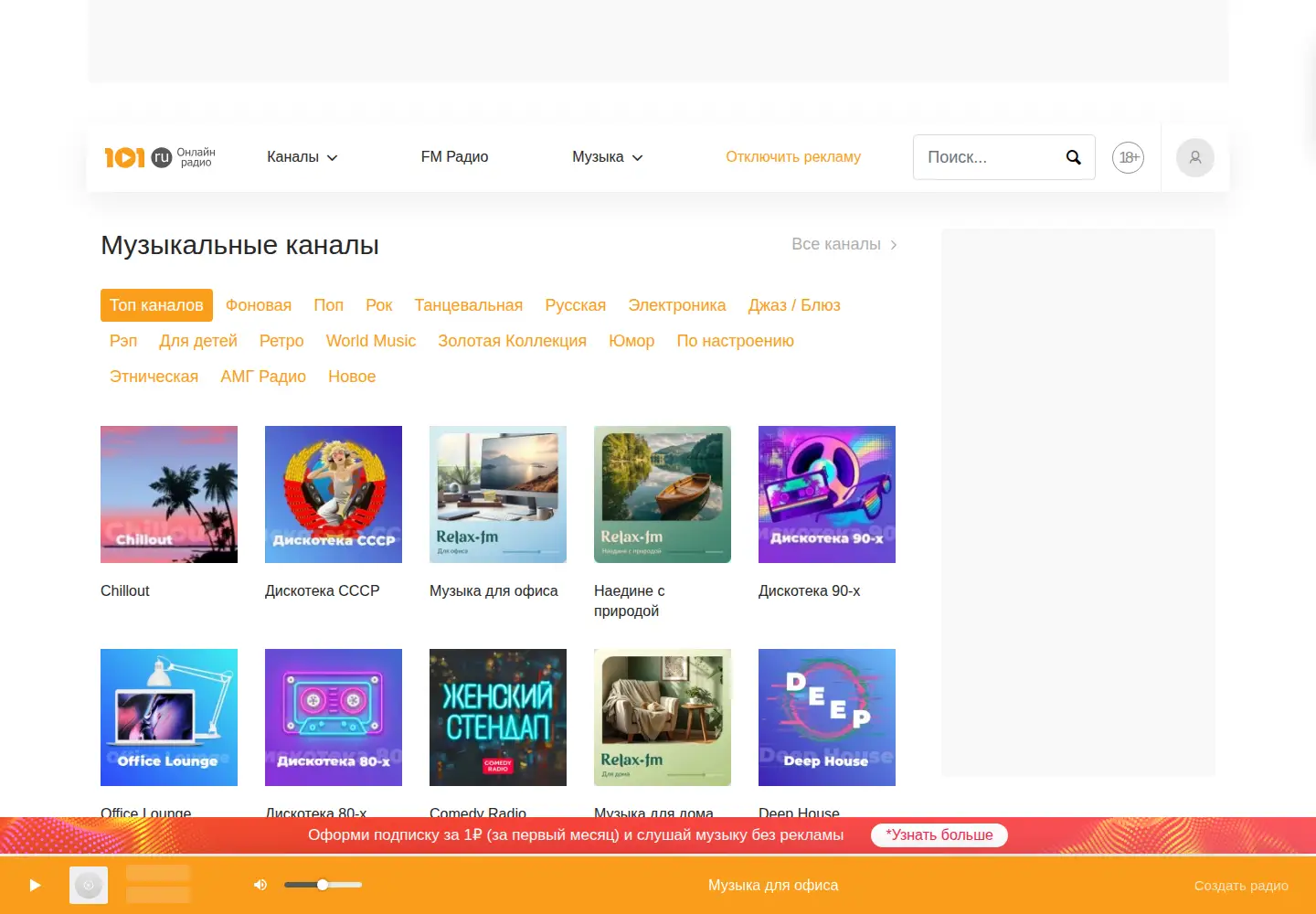The image size is (1316, 914).
Task: Open the Наедине с природой channel thumbnail
Action: click(663, 494)
